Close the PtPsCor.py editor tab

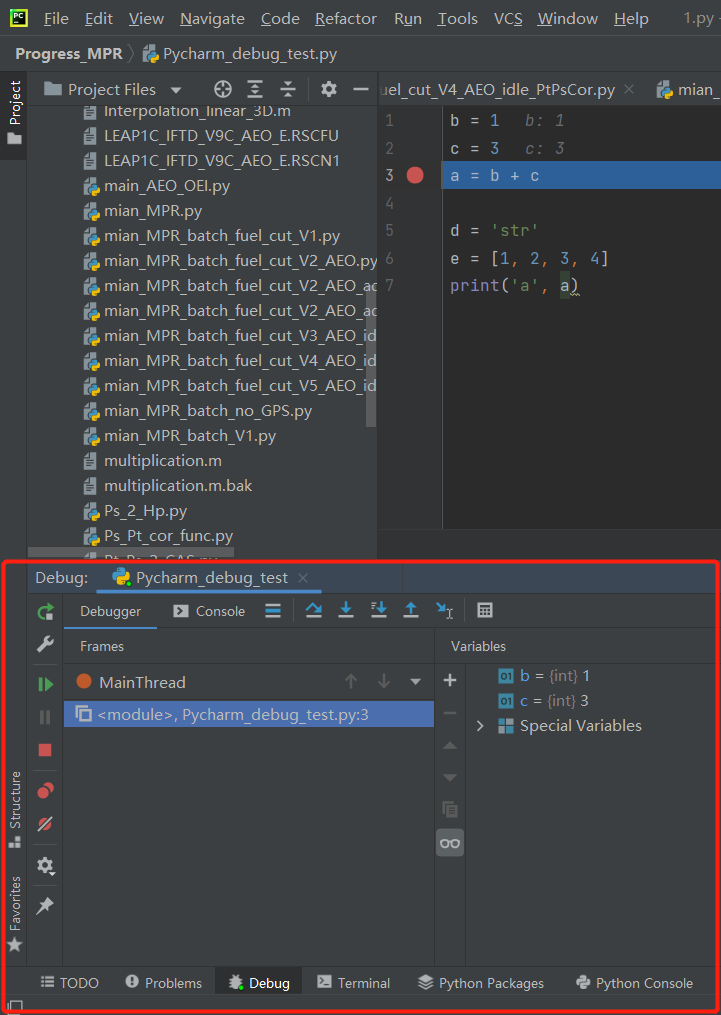(x=628, y=89)
